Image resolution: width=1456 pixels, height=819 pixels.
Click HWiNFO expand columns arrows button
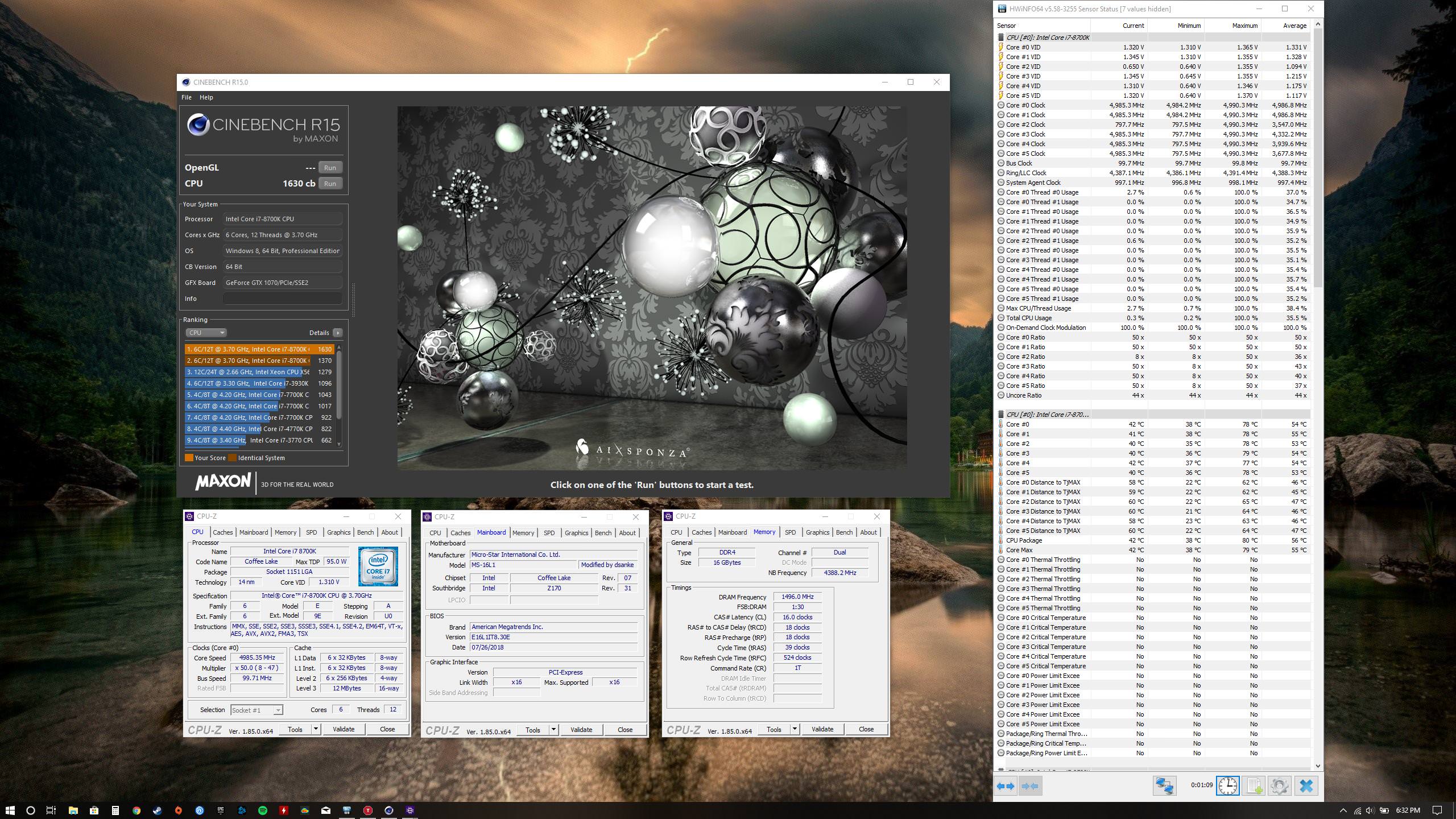pyautogui.click(x=1006, y=786)
